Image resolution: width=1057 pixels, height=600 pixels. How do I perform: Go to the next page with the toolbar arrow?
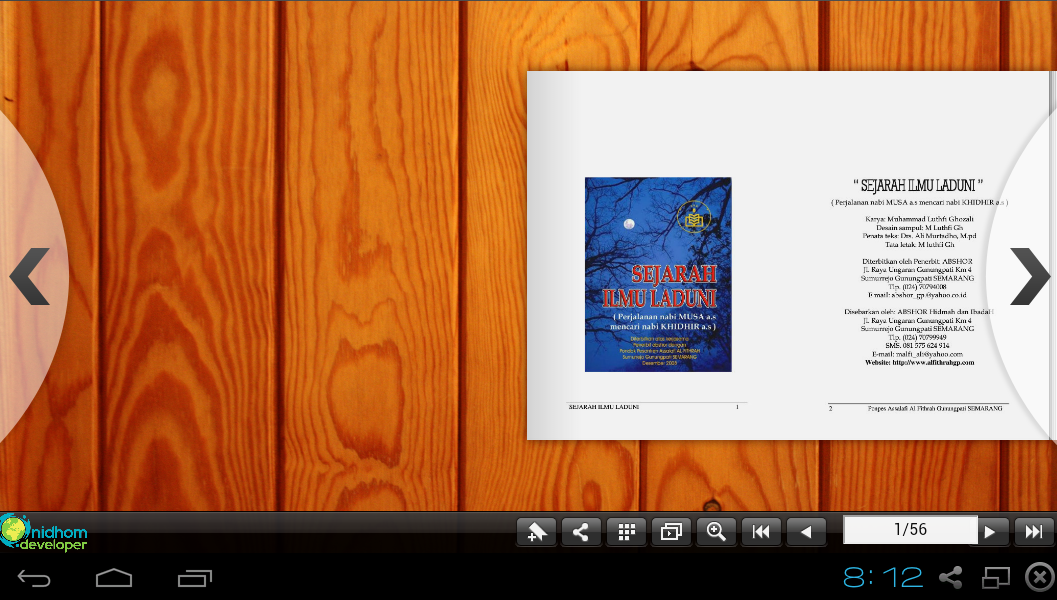pos(990,532)
